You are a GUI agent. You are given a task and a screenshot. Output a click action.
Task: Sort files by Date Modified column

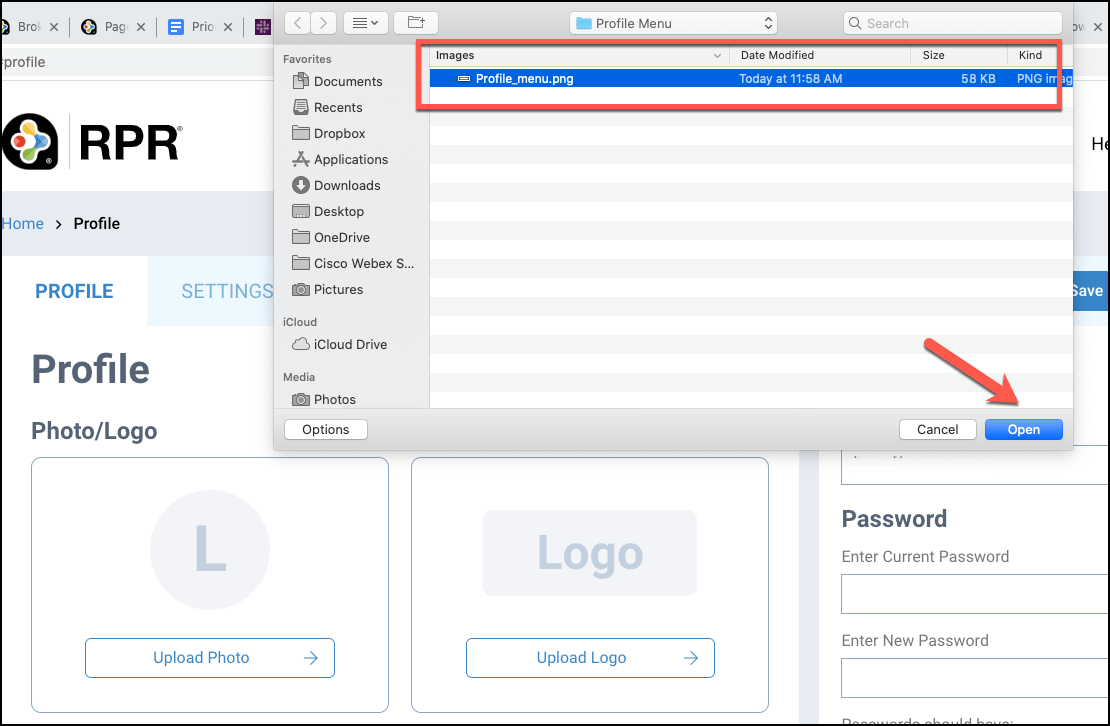[777, 55]
